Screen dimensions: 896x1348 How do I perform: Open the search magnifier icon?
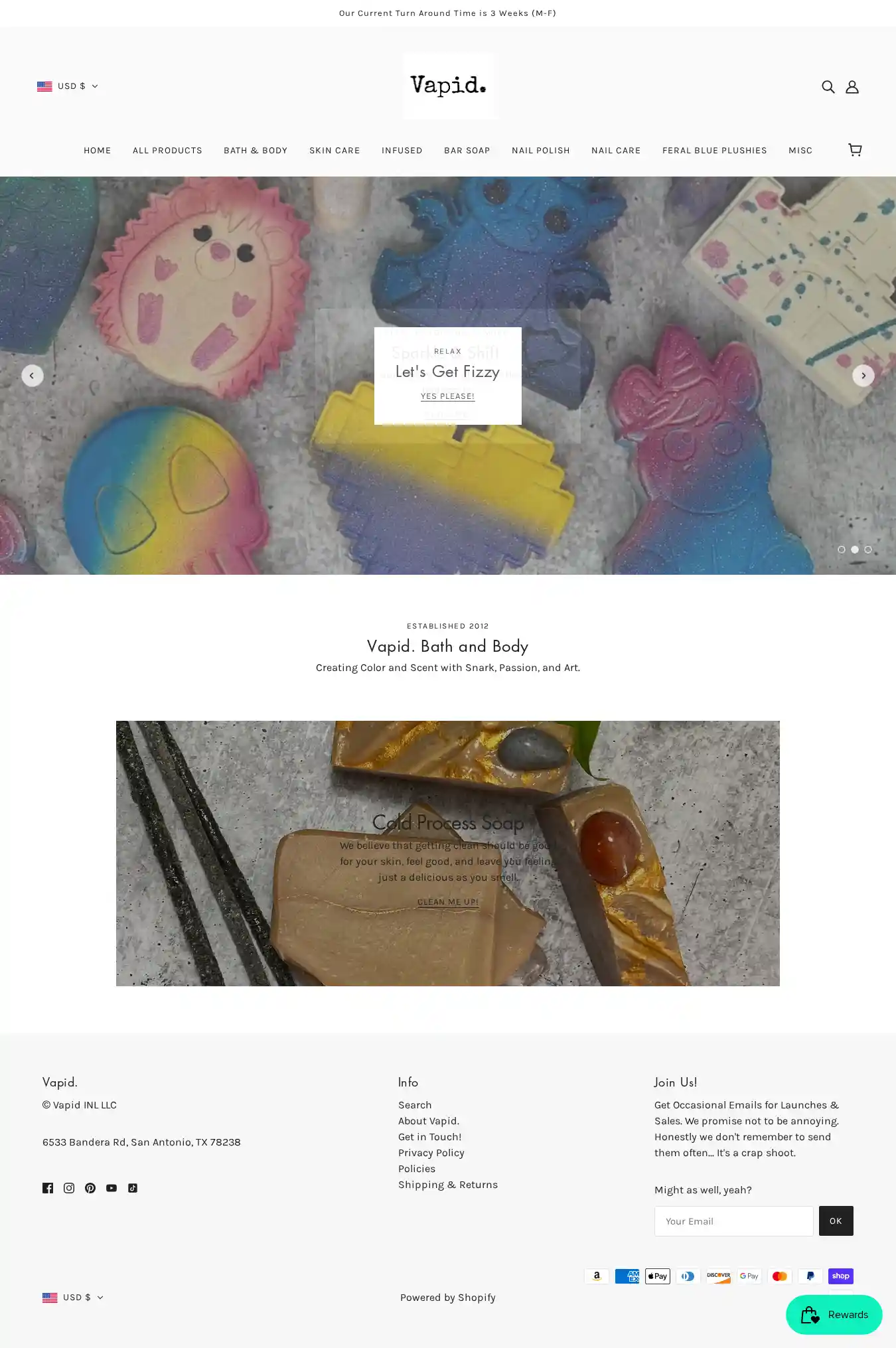pos(828,87)
